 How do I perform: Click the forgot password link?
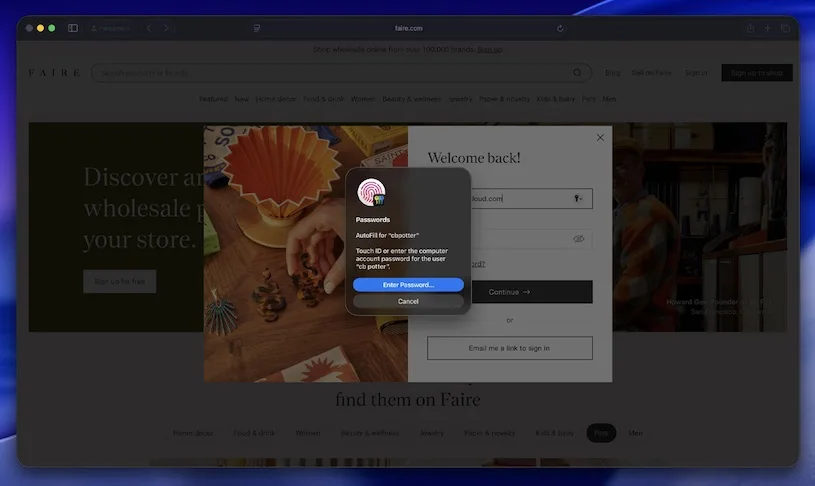pyautogui.click(x=478, y=264)
